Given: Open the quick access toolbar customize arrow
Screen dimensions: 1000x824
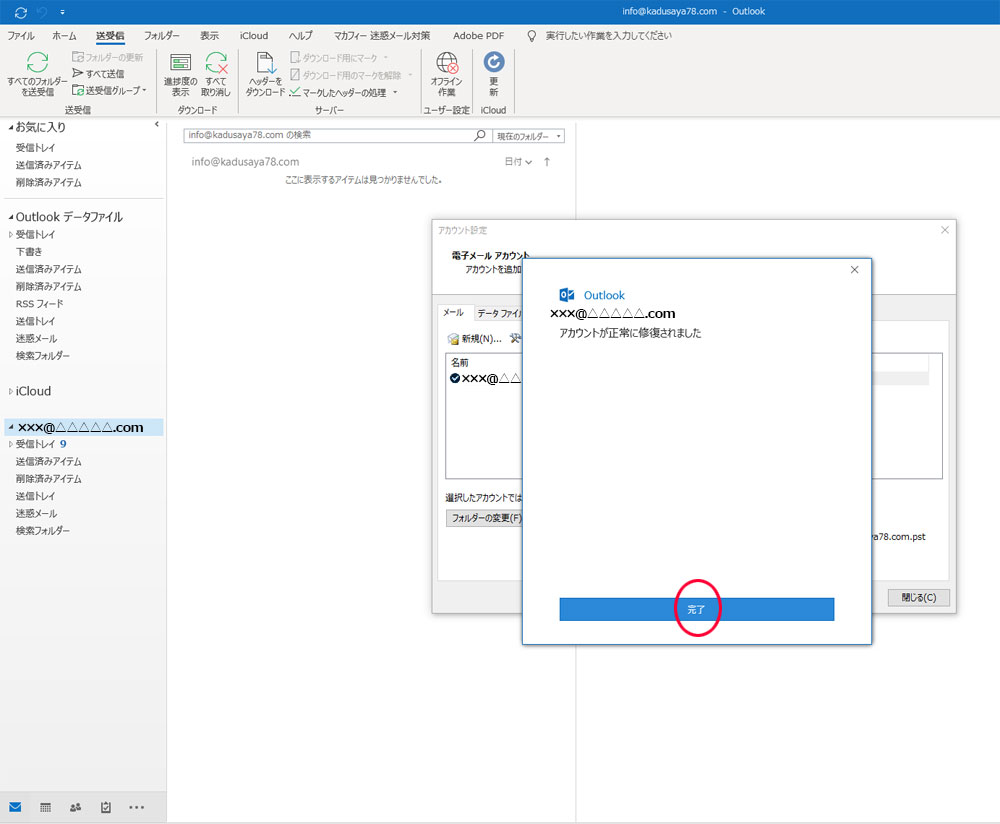Looking at the screenshot, I should (62, 12).
